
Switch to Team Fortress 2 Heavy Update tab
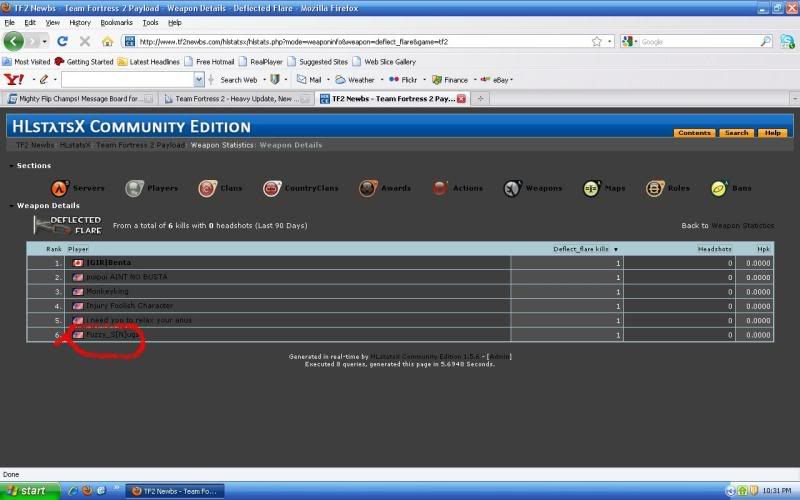[237, 98]
